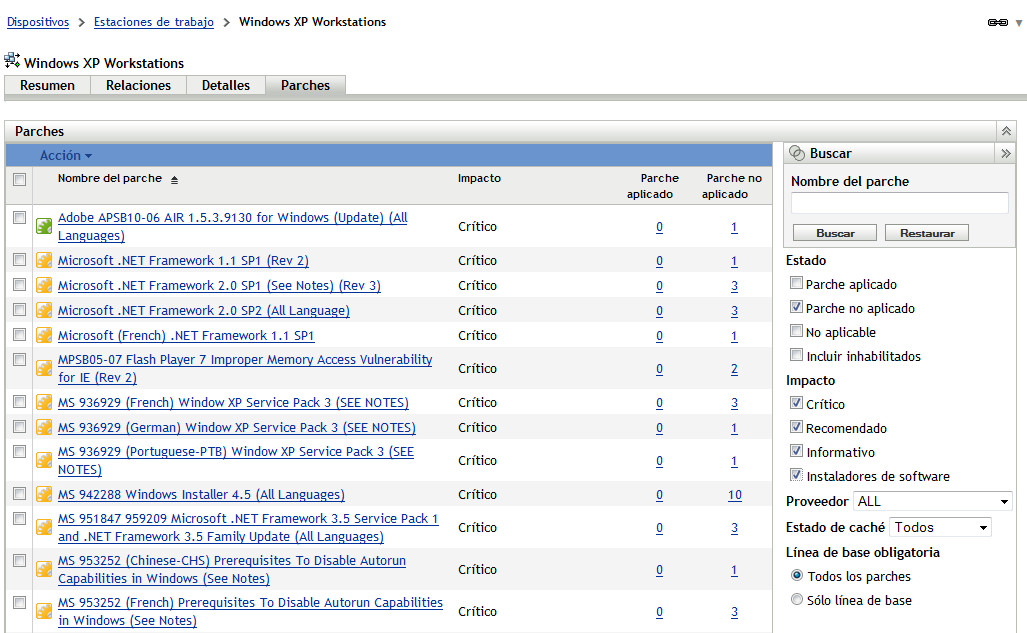Click the patch icon next to MS 942288
This screenshot has height=633, width=1027.
click(x=42, y=493)
